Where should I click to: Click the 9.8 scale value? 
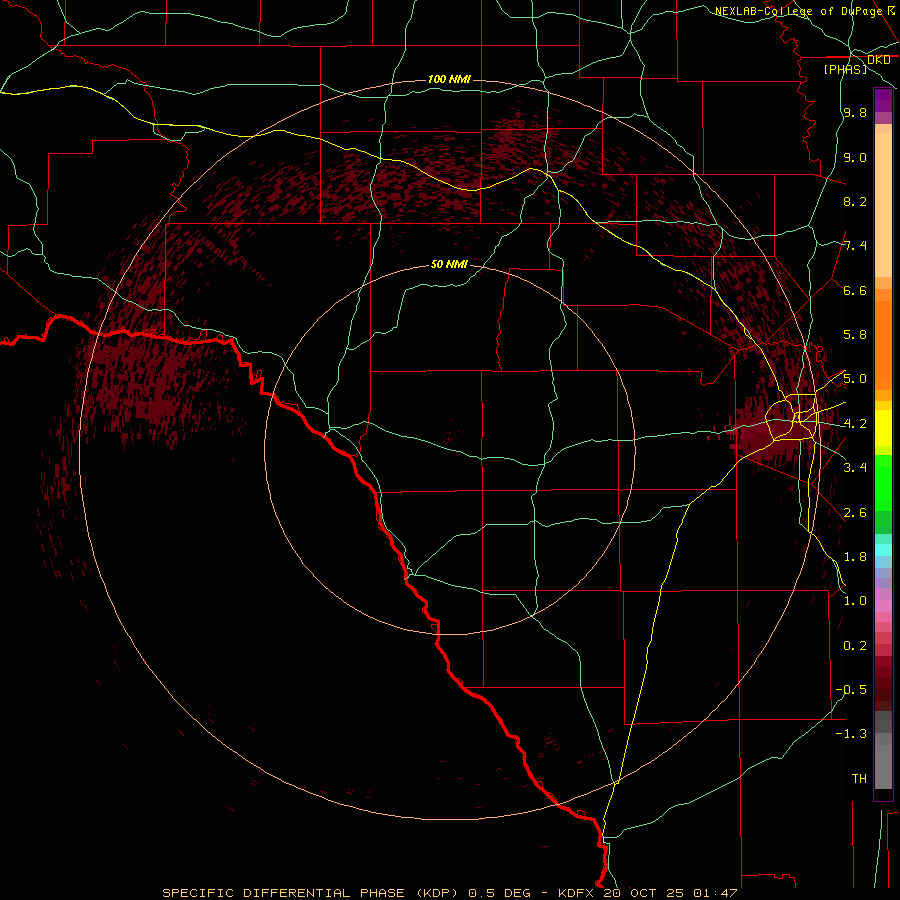855,113
